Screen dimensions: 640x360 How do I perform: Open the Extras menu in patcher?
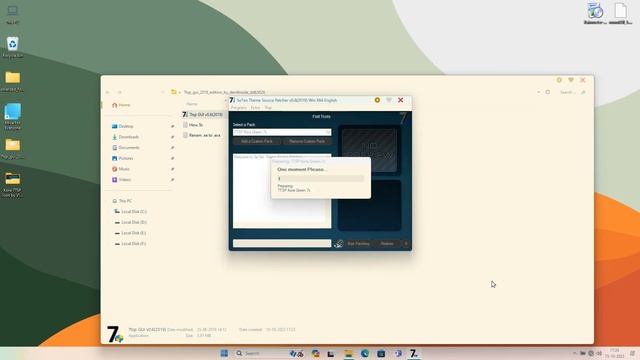[x=256, y=108]
